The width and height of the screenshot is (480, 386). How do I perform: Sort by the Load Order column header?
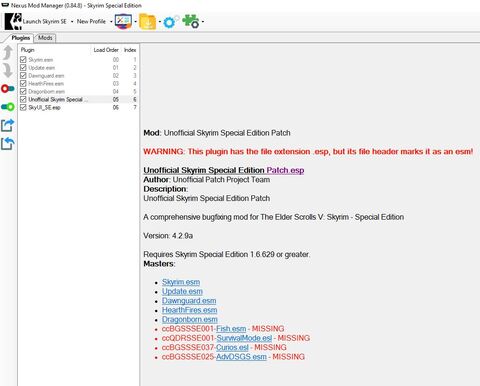coord(106,50)
